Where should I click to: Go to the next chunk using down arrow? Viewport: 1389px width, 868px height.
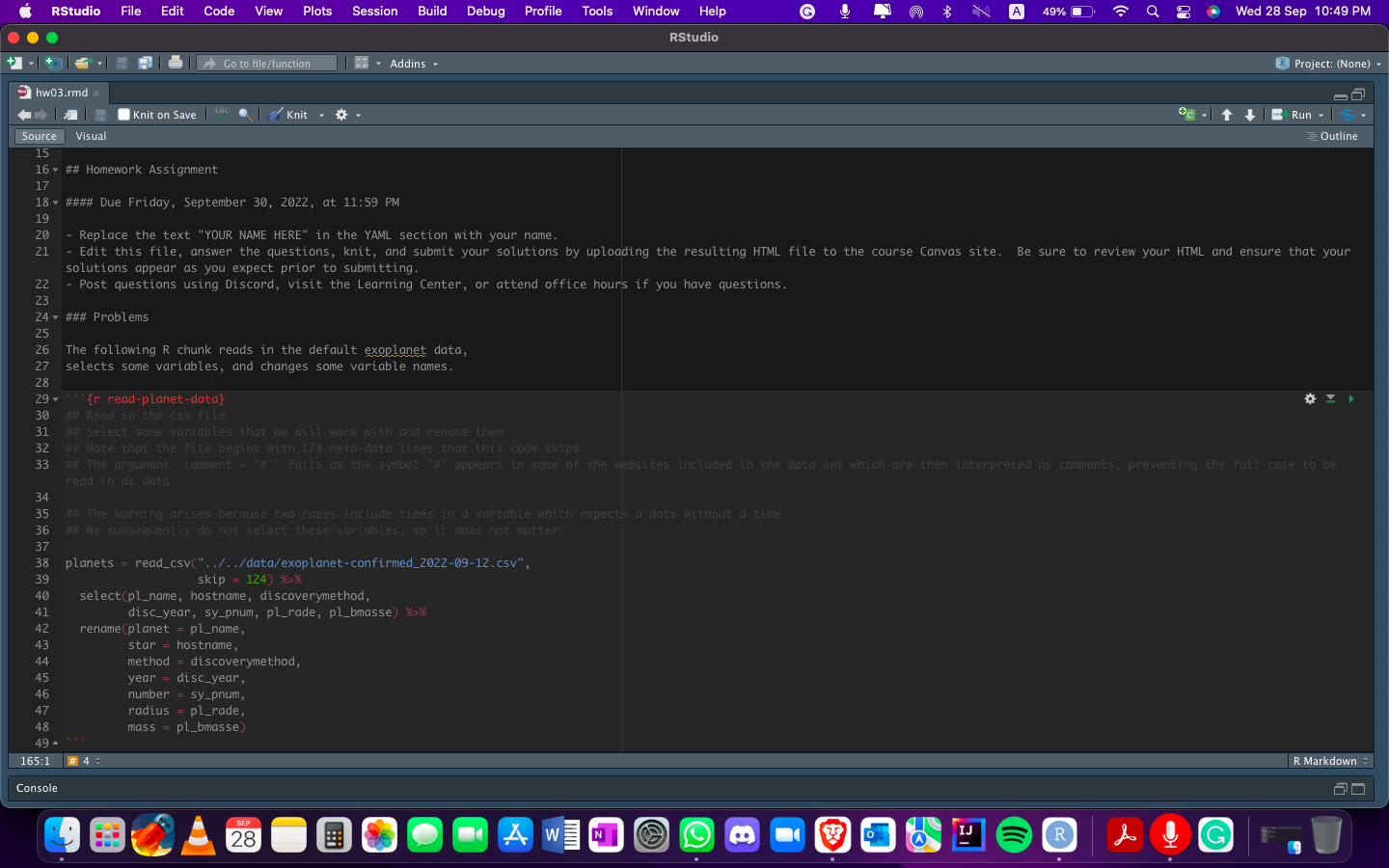1250,115
